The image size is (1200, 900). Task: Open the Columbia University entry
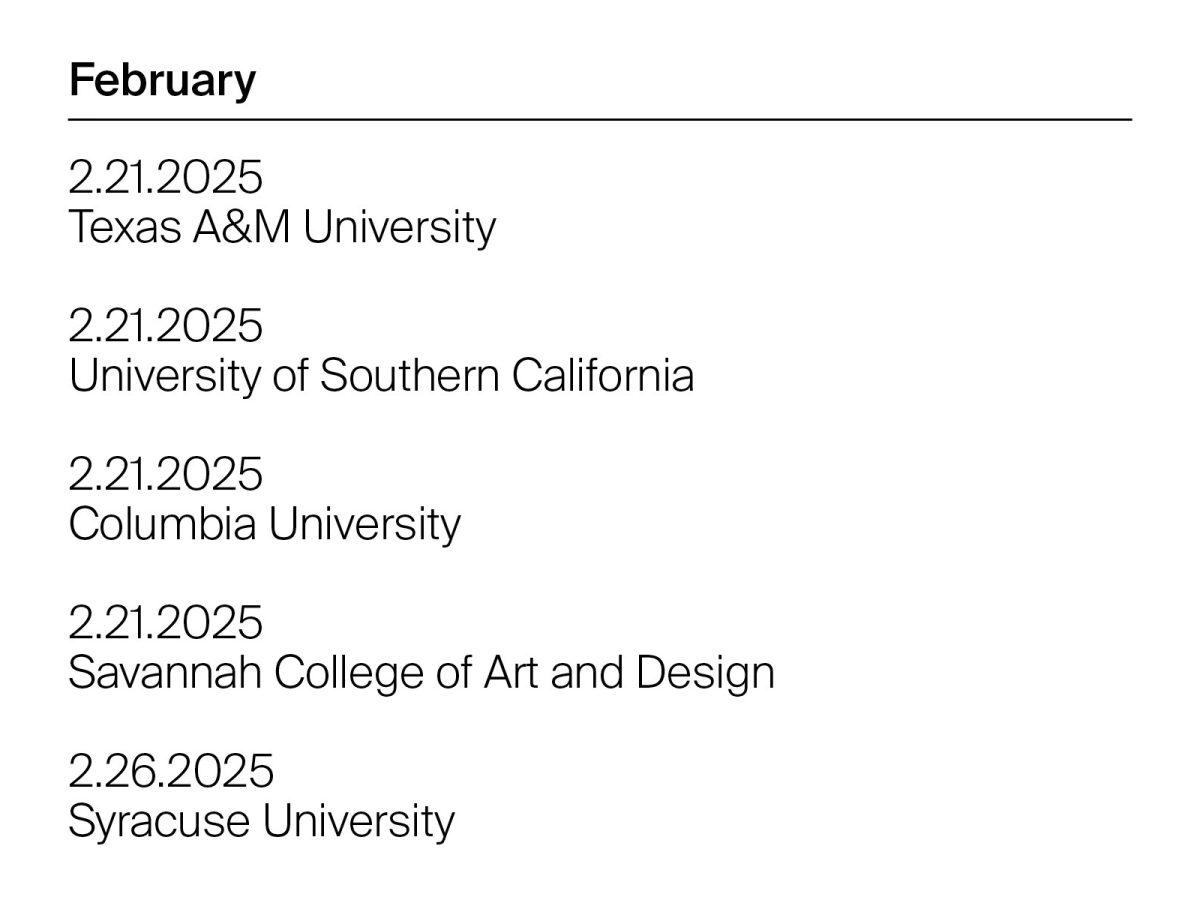[x=264, y=524]
